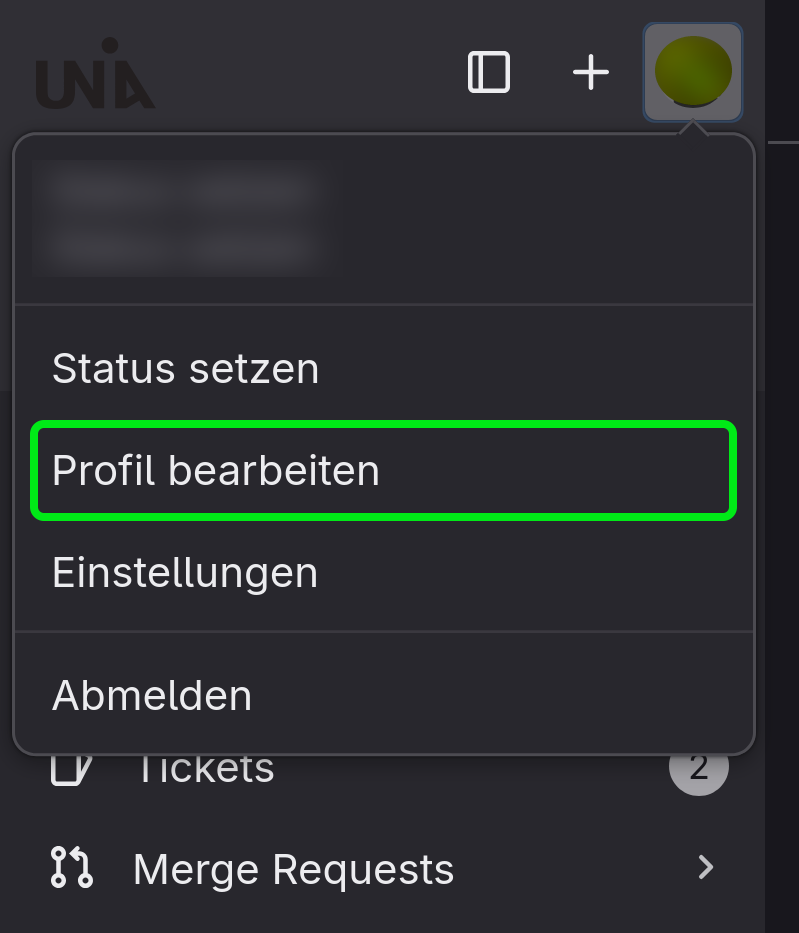Image resolution: width=799 pixels, height=933 pixels.
Task: Click empty menu space right of "Abmelden"
Action: (500, 695)
